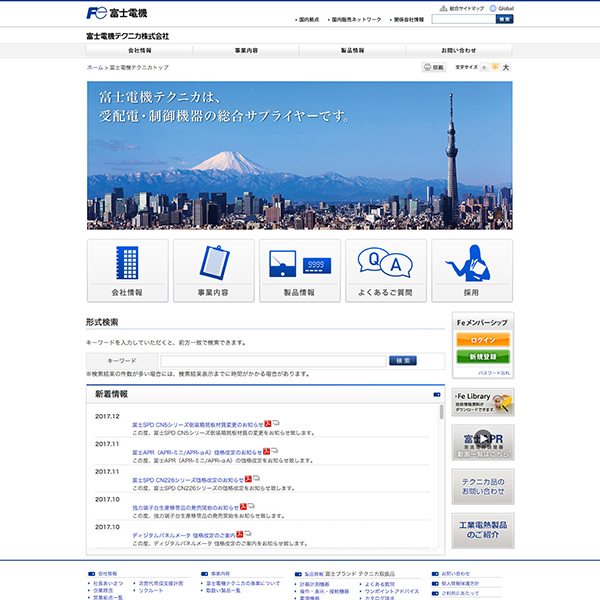
Task: Open 富士APR 価格改定 notice link
Action: click(197, 452)
